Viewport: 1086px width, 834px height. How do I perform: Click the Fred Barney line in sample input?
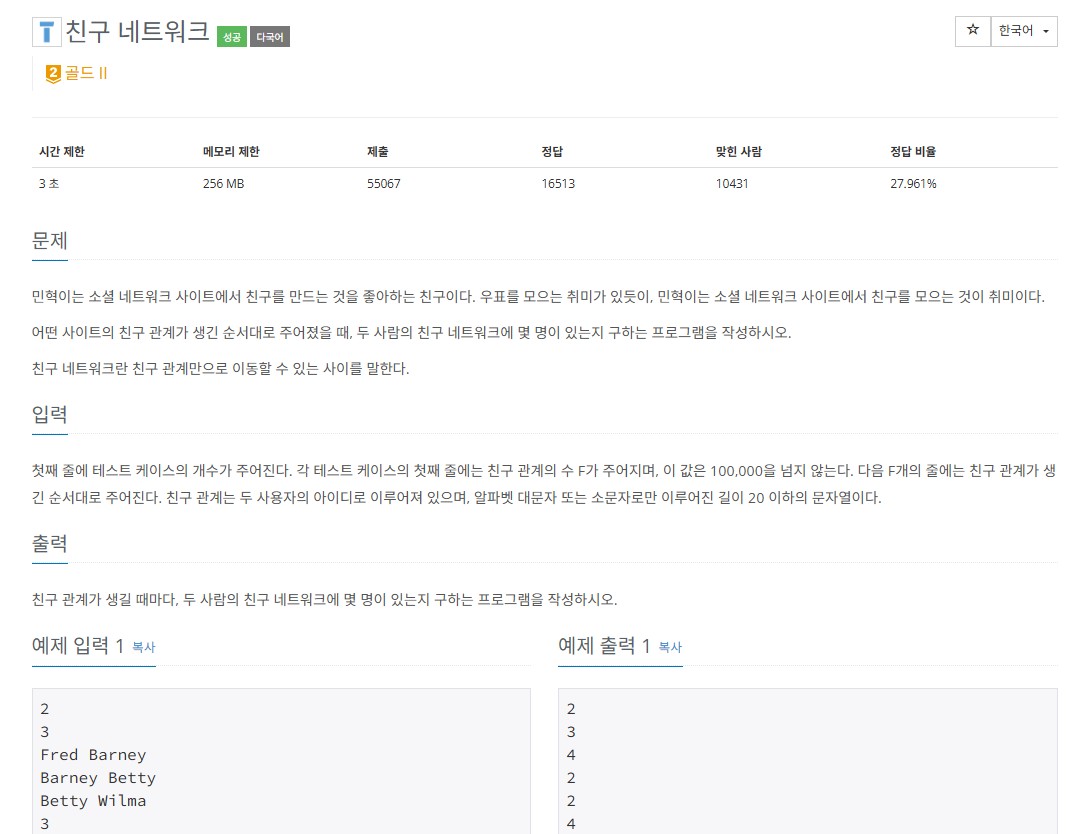(93, 755)
